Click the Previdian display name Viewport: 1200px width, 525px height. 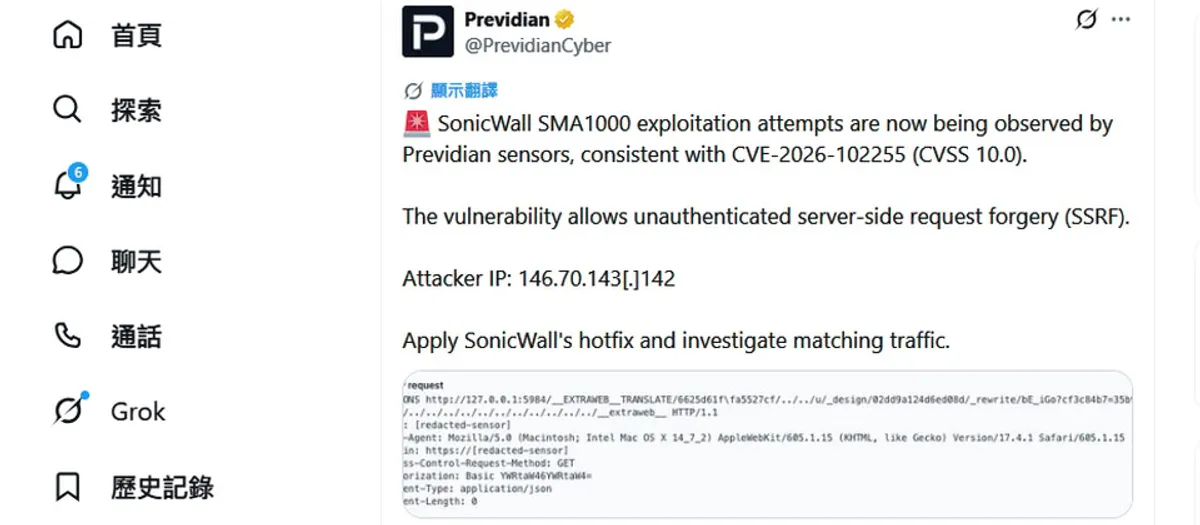click(x=507, y=19)
